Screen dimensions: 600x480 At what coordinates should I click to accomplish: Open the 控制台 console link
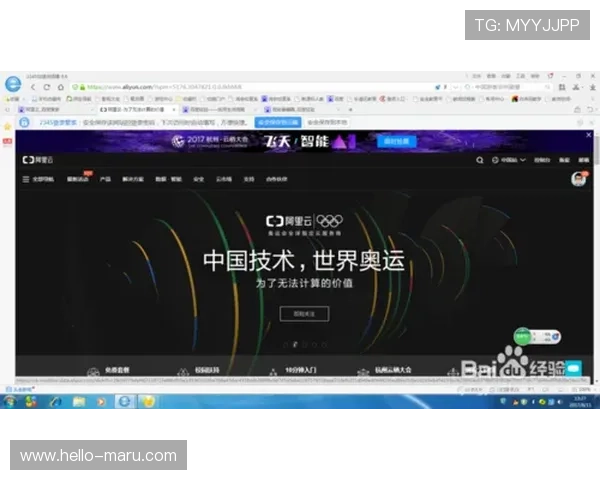point(542,160)
